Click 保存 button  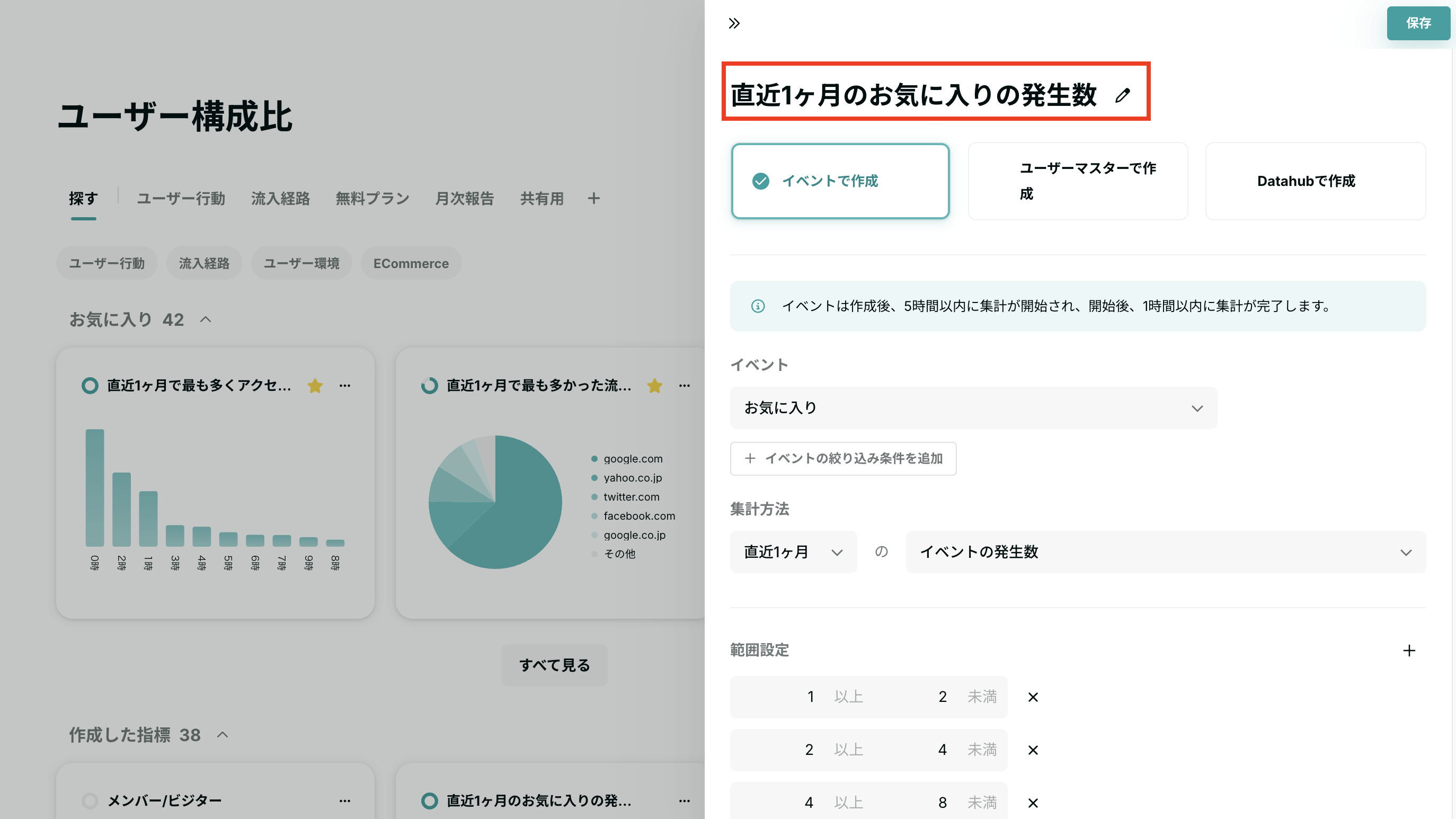tap(1418, 23)
